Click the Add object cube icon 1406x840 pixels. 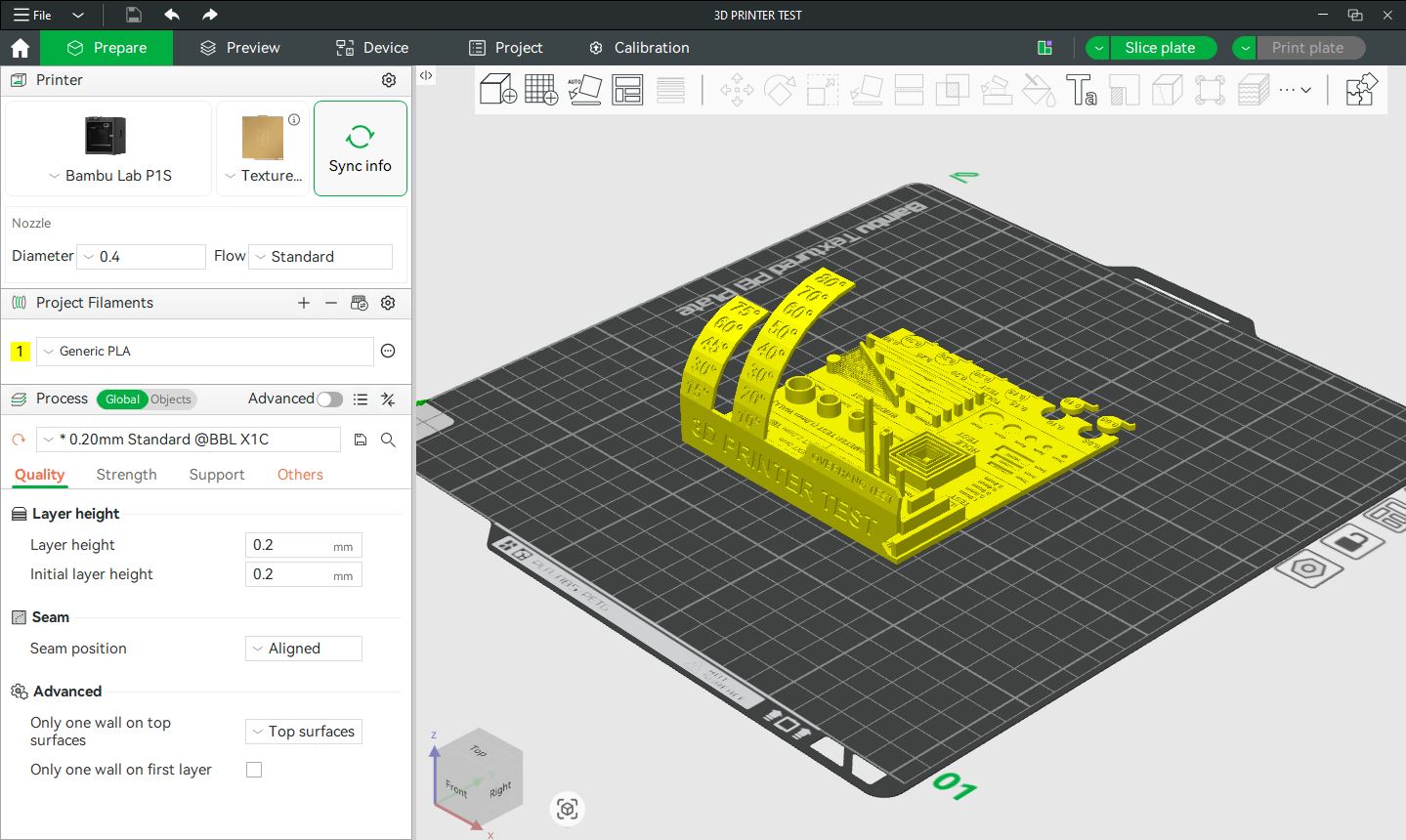tap(497, 90)
